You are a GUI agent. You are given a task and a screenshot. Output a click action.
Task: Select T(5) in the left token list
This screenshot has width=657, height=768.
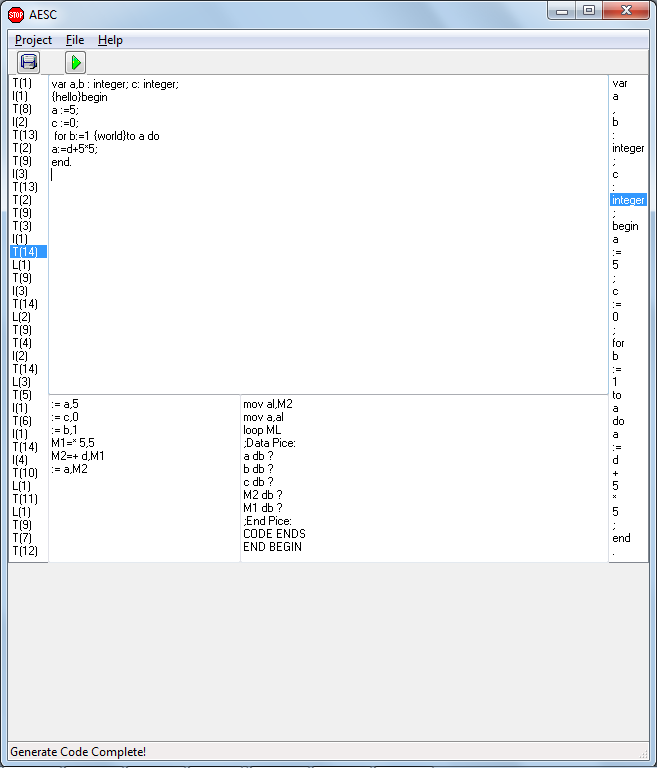click(x=22, y=395)
